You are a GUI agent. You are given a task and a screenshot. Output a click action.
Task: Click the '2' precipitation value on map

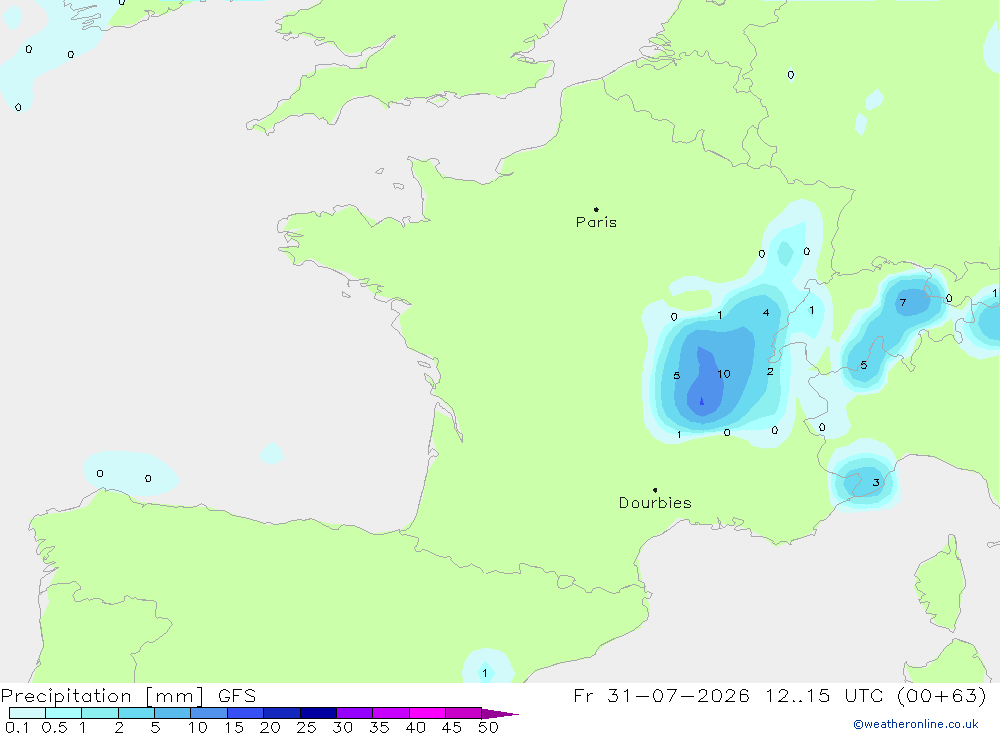click(770, 371)
